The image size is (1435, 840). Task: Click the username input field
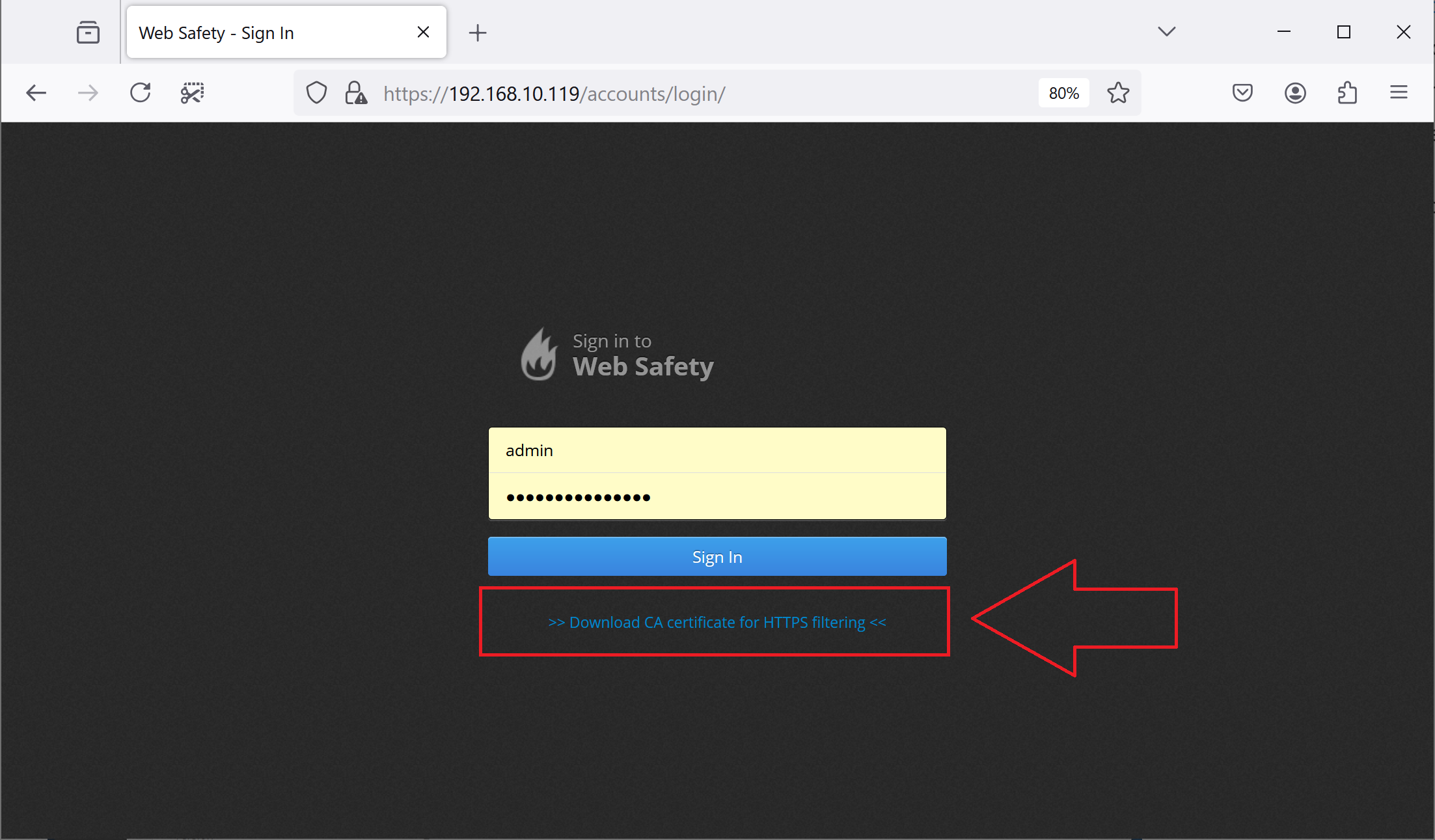tap(717, 451)
